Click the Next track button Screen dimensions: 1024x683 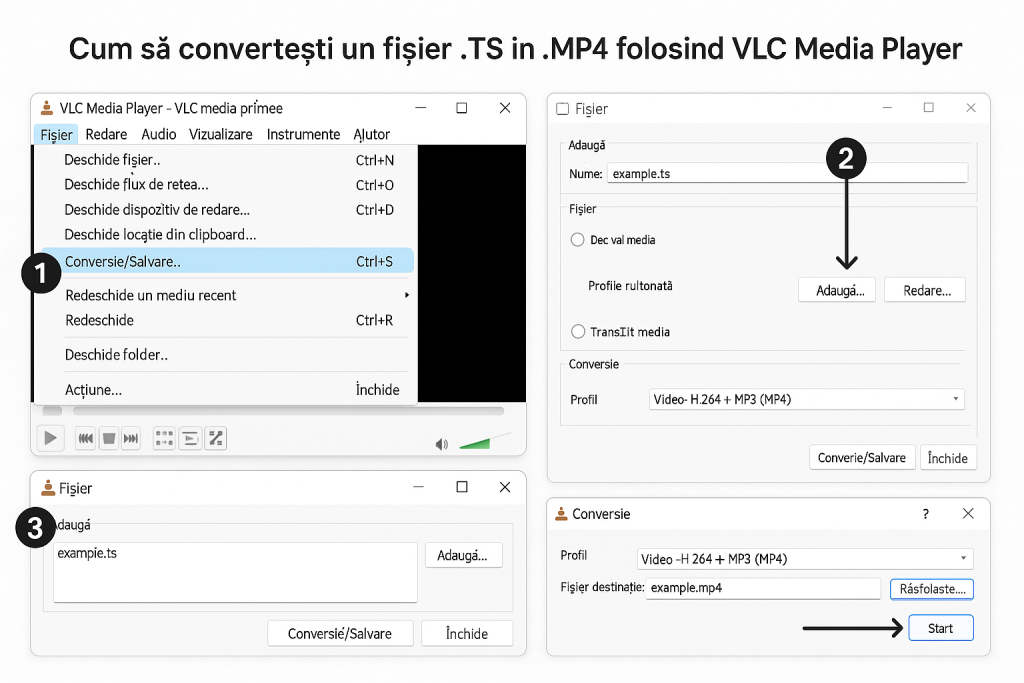(131, 438)
